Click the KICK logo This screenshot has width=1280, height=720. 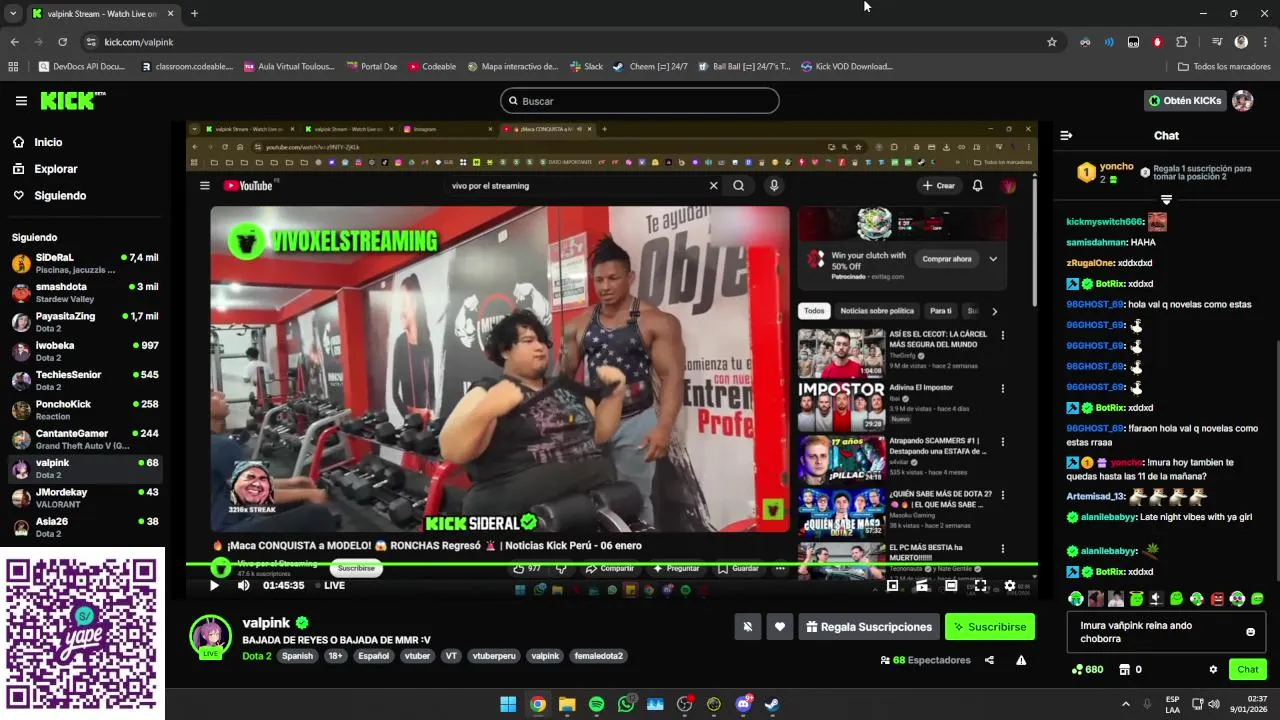72,101
